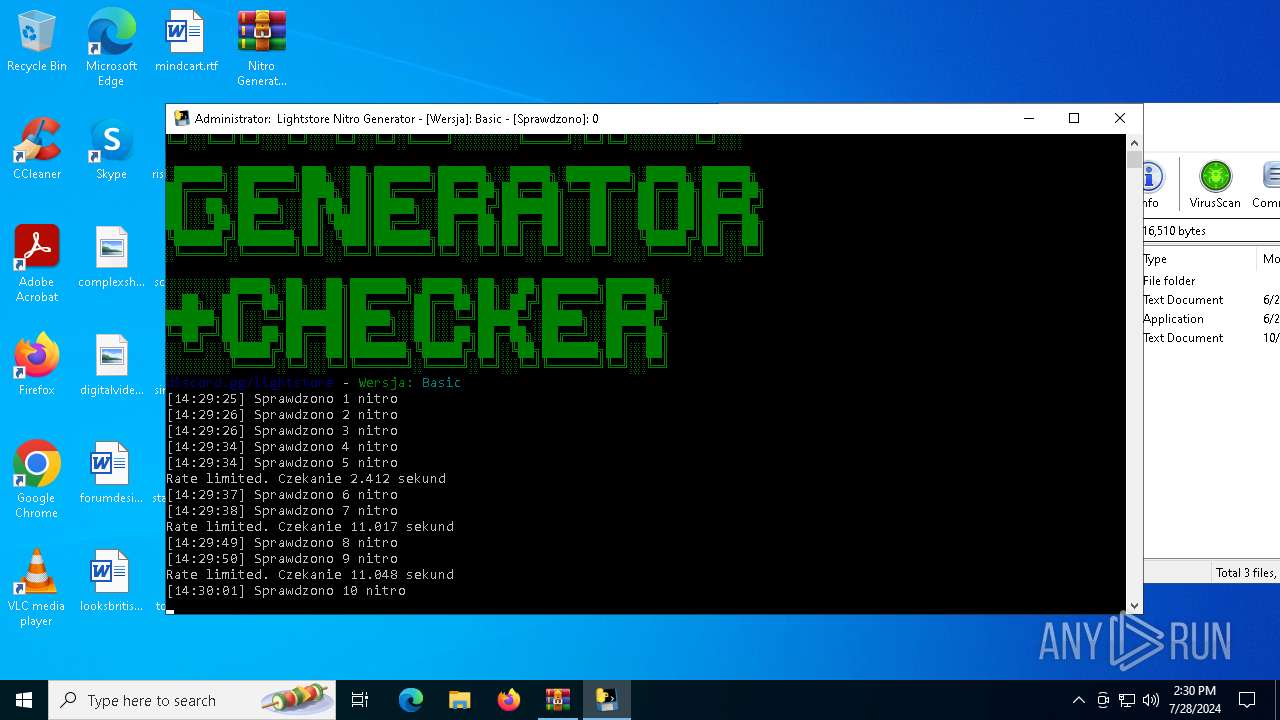1280x720 pixels.
Task: Open Edge from the taskbar
Action: tap(411, 700)
